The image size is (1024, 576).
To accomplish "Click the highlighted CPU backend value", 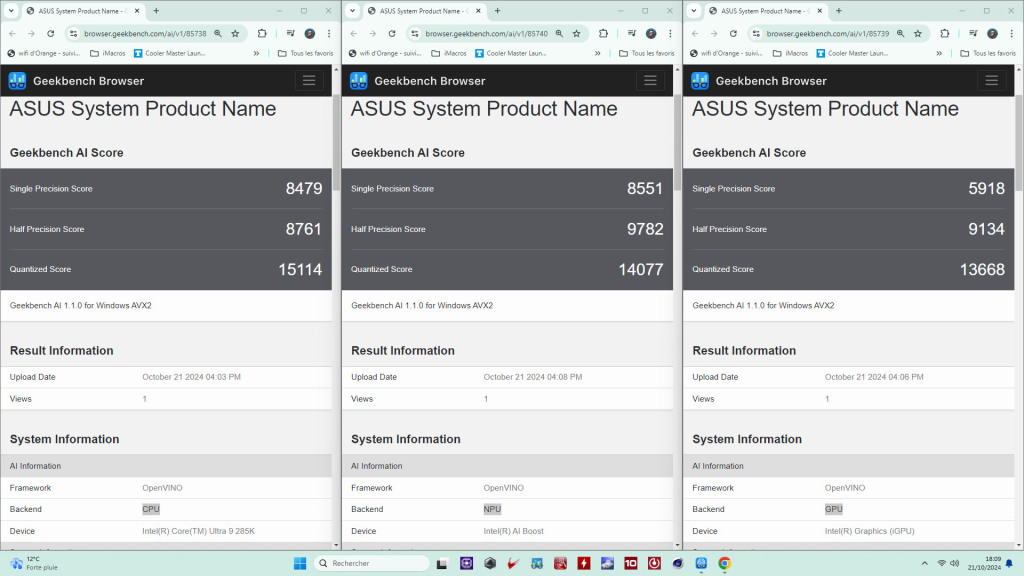I will click(x=151, y=509).
